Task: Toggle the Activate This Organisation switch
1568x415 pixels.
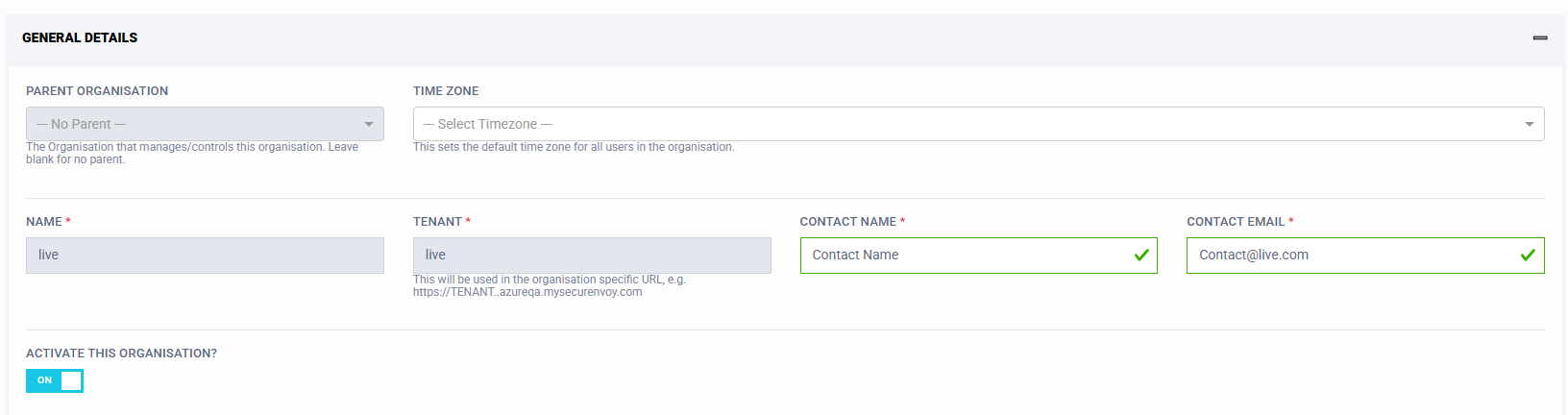Action: (55, 381)
